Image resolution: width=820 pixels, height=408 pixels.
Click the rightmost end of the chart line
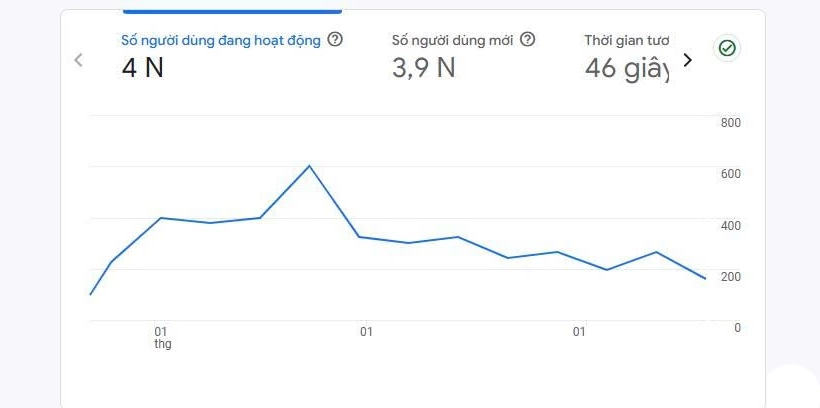click(705, 278)
